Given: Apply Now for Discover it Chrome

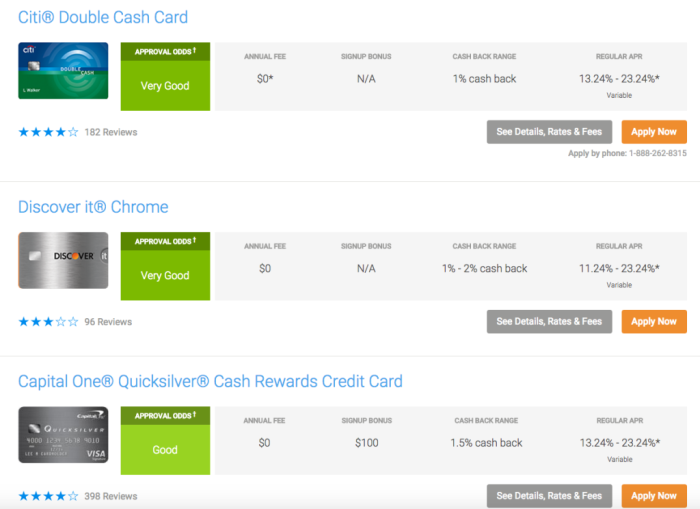Looking at the screenshot, I should pos(654,321).
